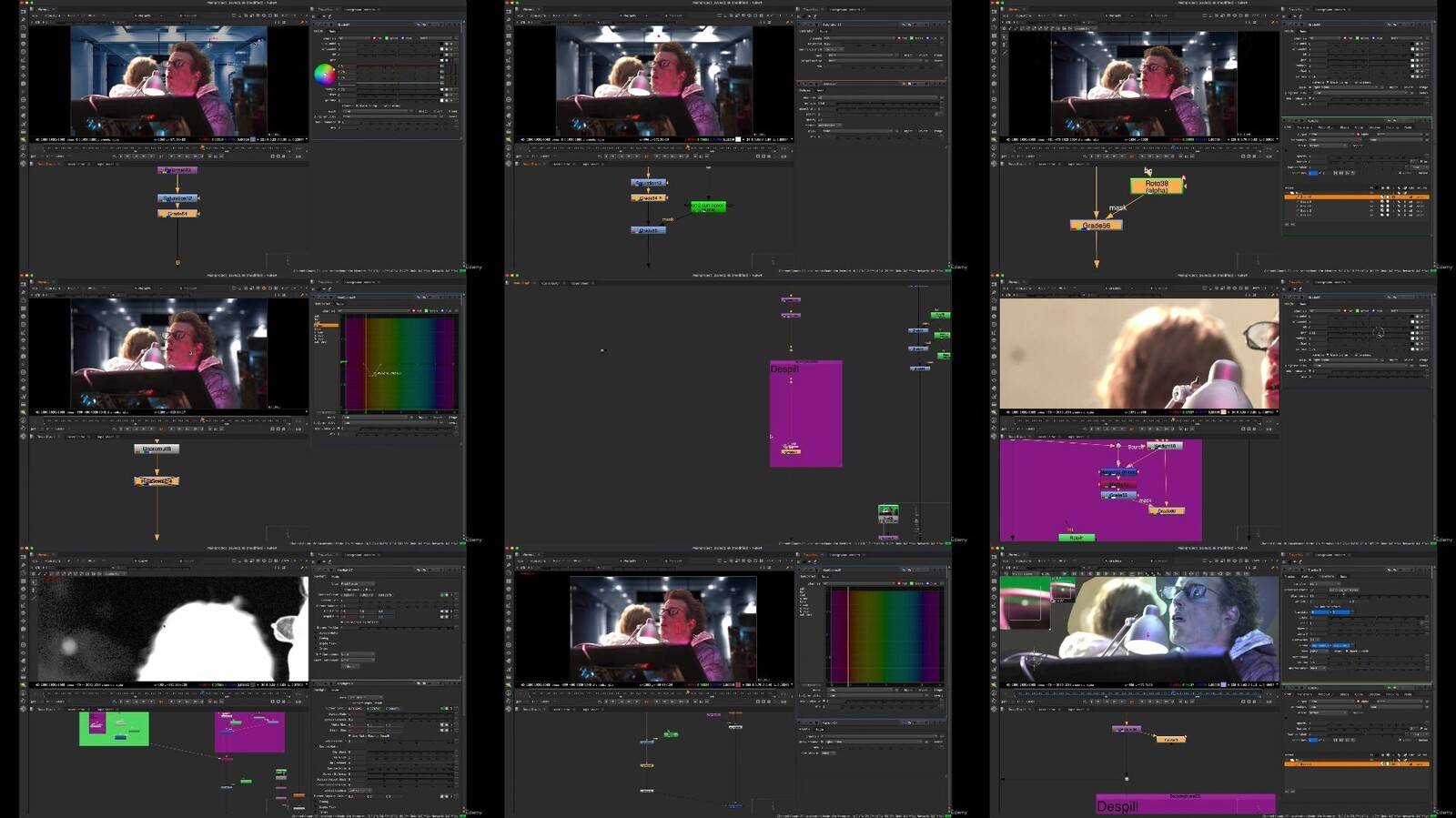1456x818 pixels.
Task: Select highlighted orange row in green-screen window list
Action: click(x=1356, y=764)
